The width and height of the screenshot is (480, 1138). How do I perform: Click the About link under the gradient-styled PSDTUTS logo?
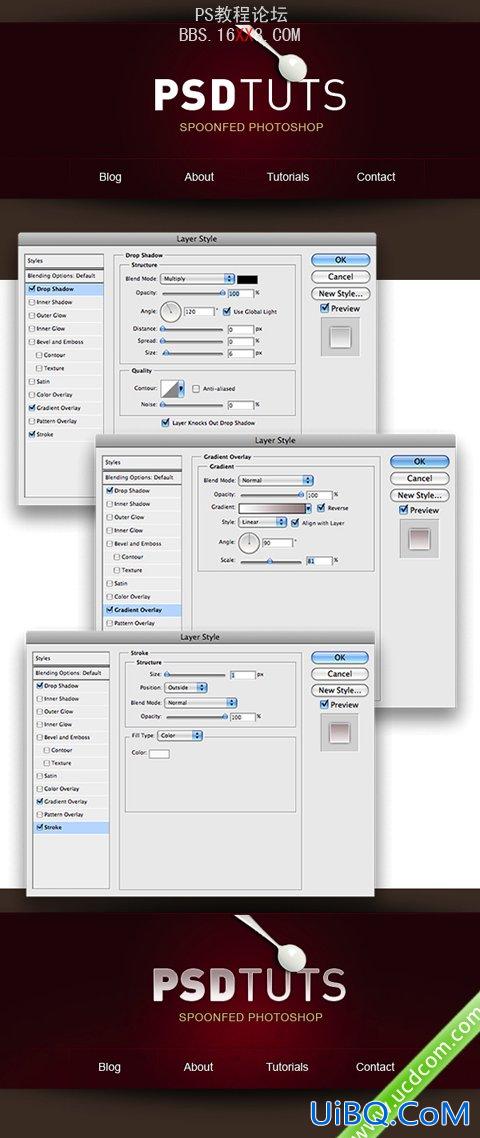(198, 1067)
